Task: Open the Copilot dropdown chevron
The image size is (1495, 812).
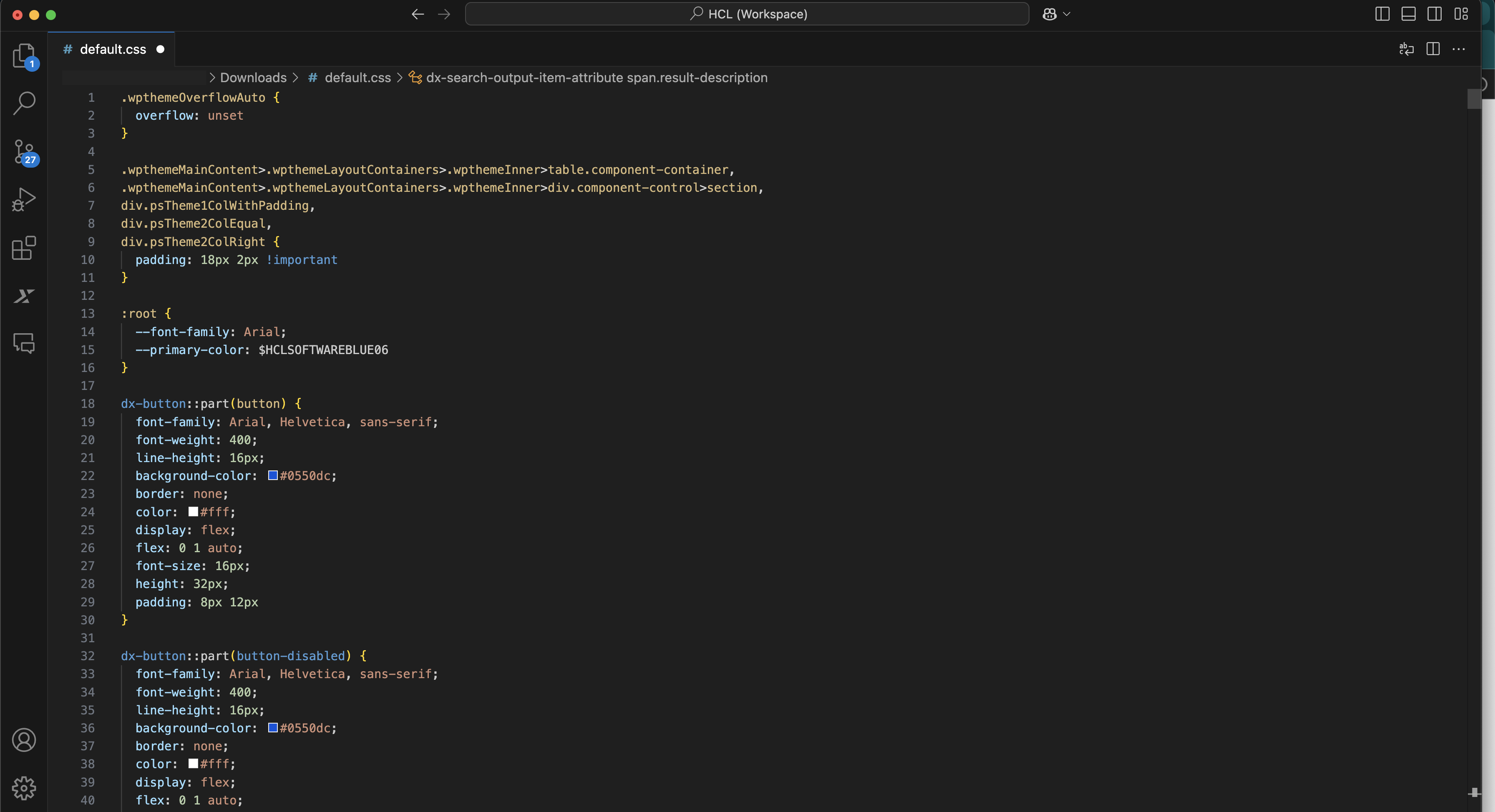Action: 1067,14
